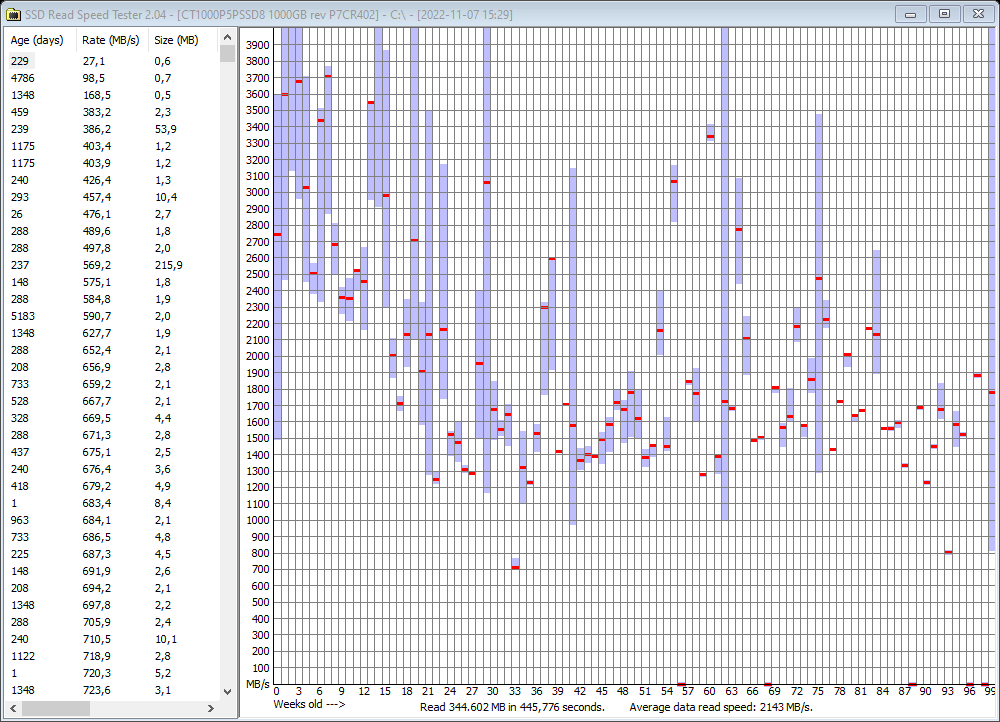Select the row with age 328

click(x=112, y=418)
